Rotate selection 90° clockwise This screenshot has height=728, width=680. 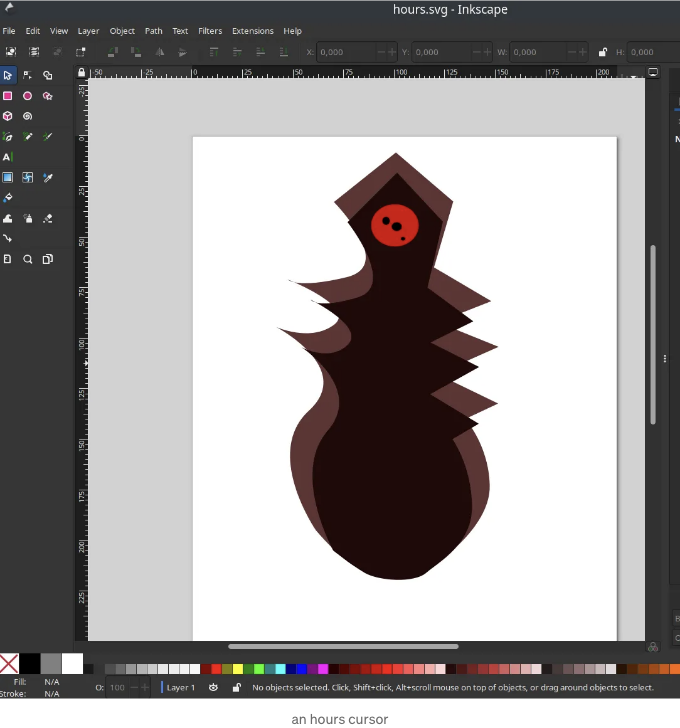click(136, 52)
